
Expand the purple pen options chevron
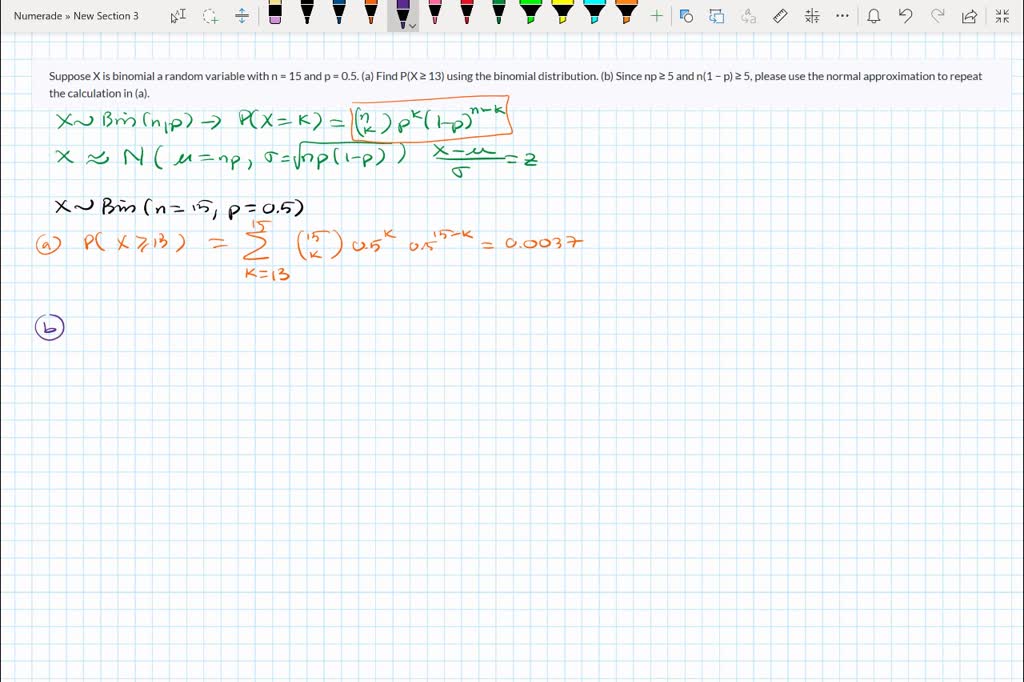(412, 26)
